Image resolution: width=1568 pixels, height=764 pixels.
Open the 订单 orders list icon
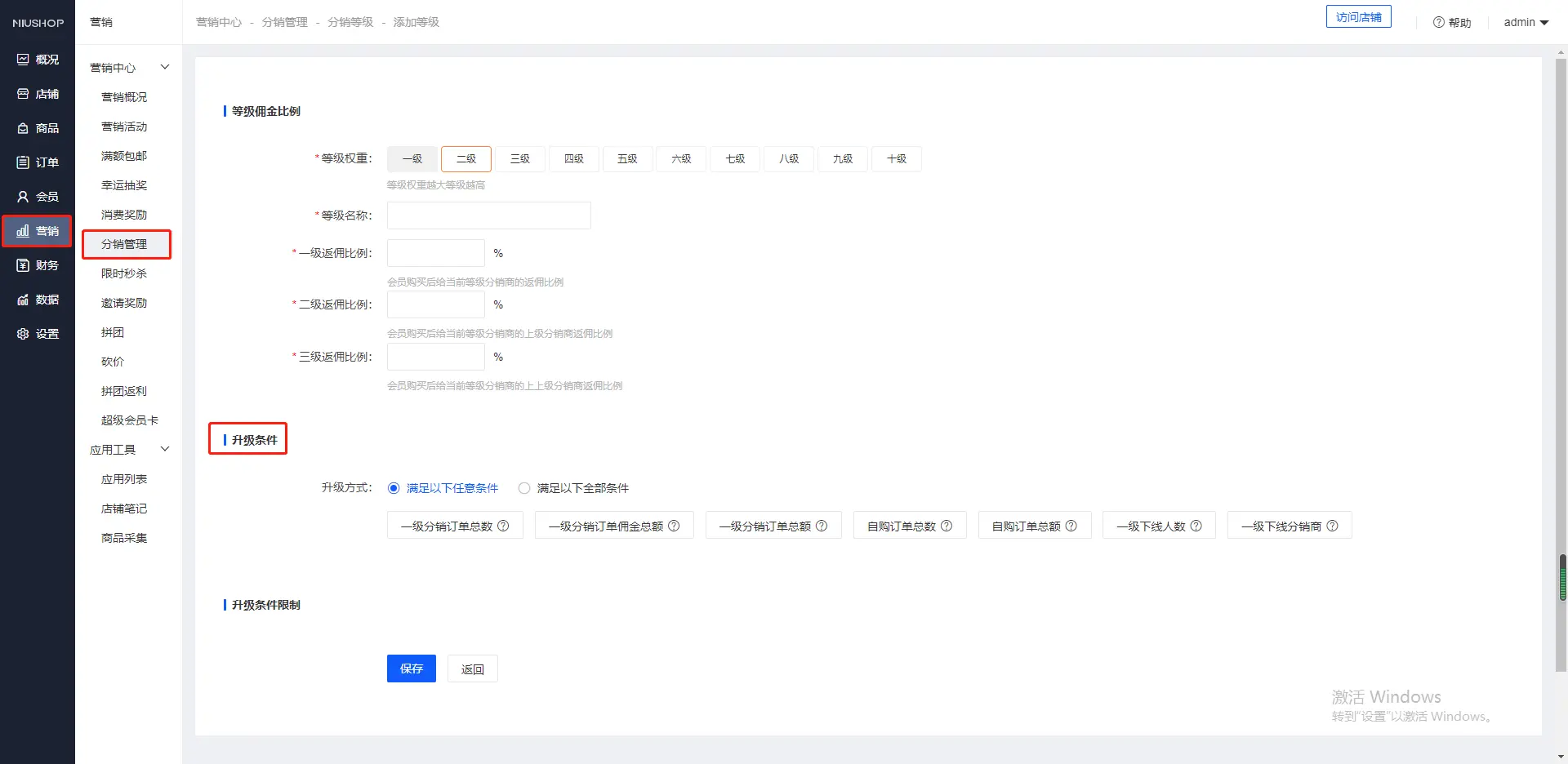click(x=23, y=162)
